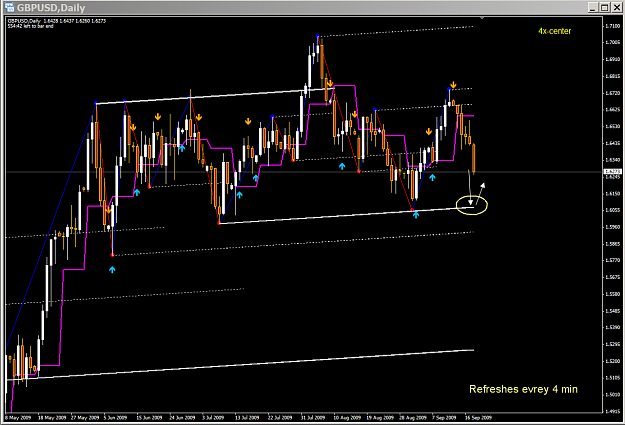
Task: Click the 3 Jul 2009 date label
Action: (x=213, y=418)
